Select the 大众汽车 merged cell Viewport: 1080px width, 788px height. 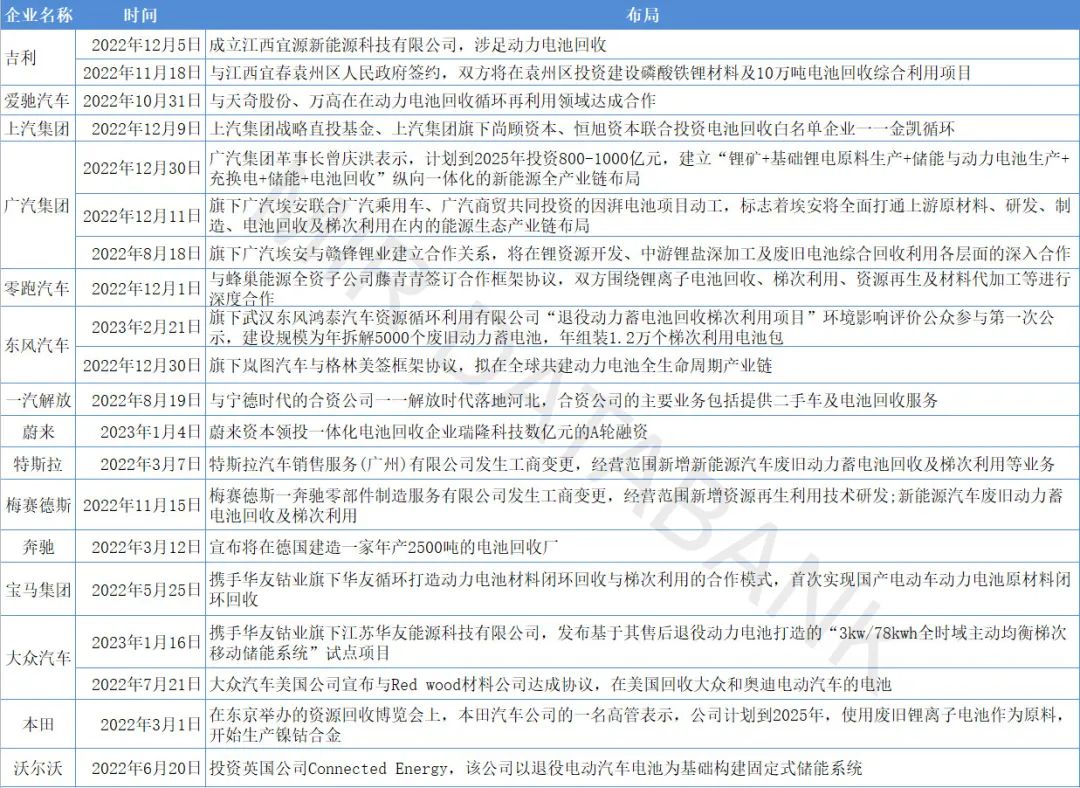click(x=38, y=657)
